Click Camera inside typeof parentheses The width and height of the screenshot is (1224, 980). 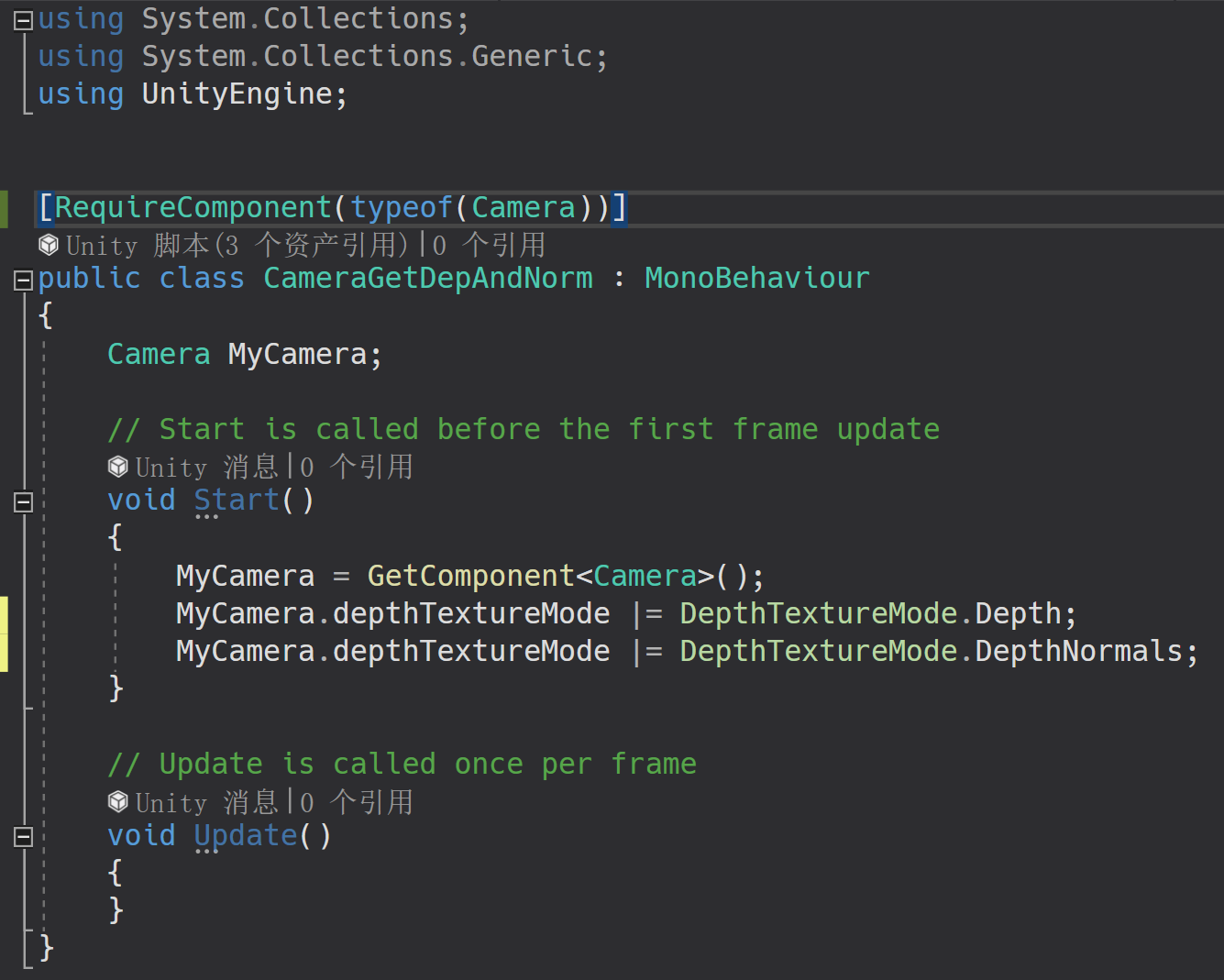coord(524,207)
